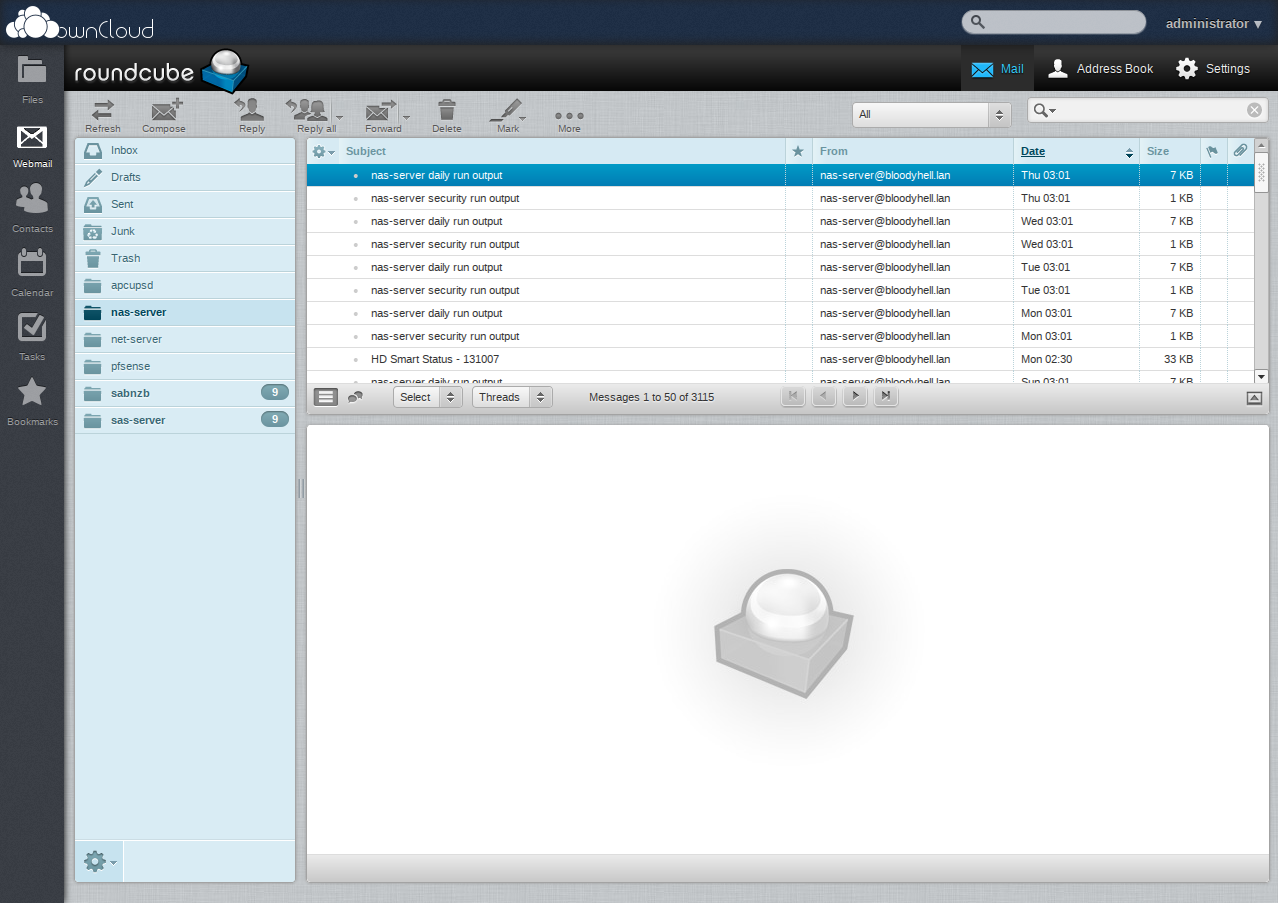Open the apcupsd folder
This screenshot has height=903, width=1278.
point(185,285)
